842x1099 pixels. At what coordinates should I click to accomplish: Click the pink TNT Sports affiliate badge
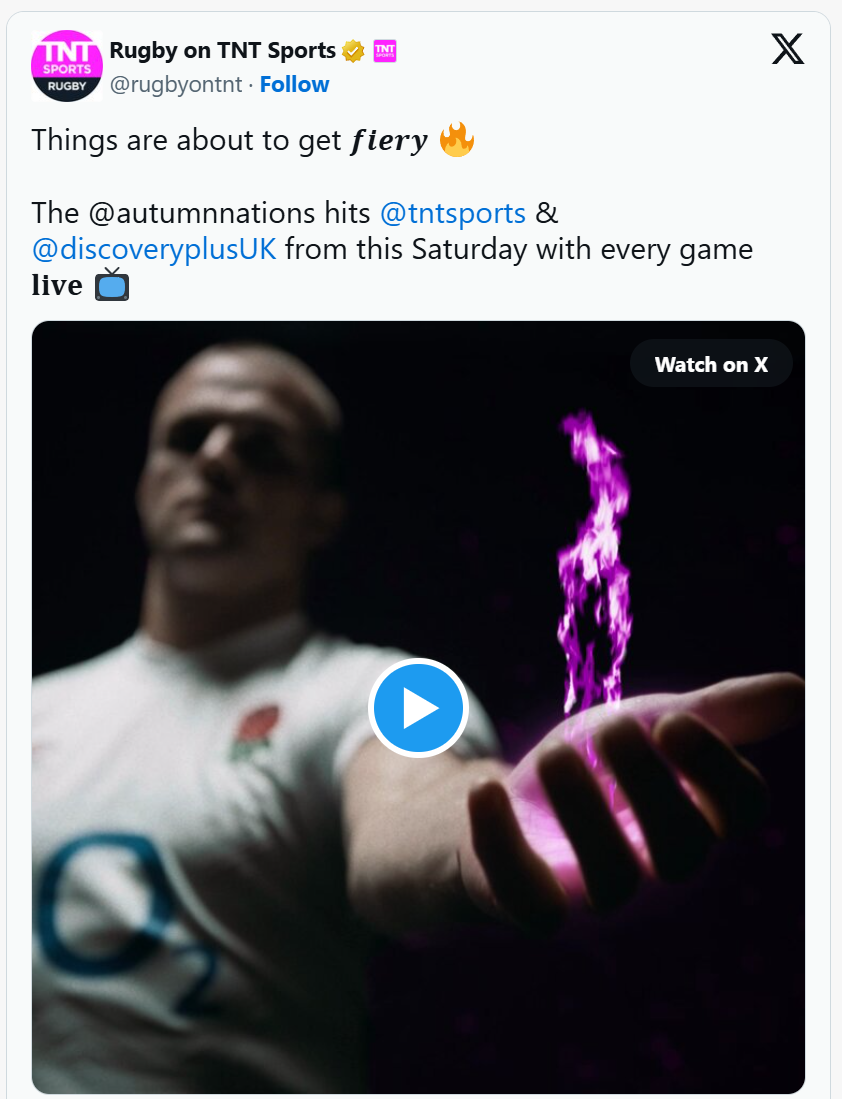[384, 50]
